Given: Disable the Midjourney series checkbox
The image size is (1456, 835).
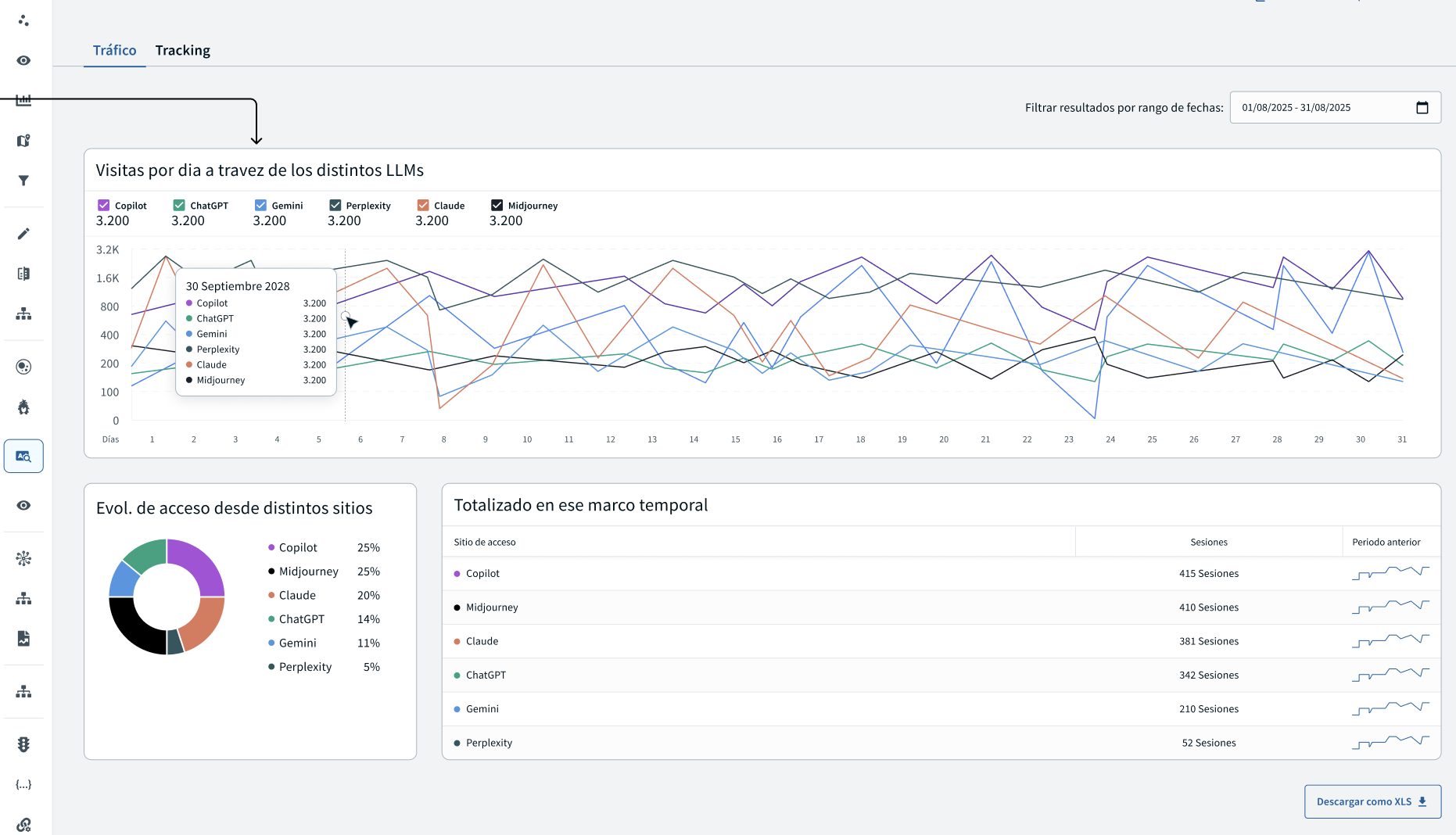Looking at the screenshot, I should click(497, 205).
